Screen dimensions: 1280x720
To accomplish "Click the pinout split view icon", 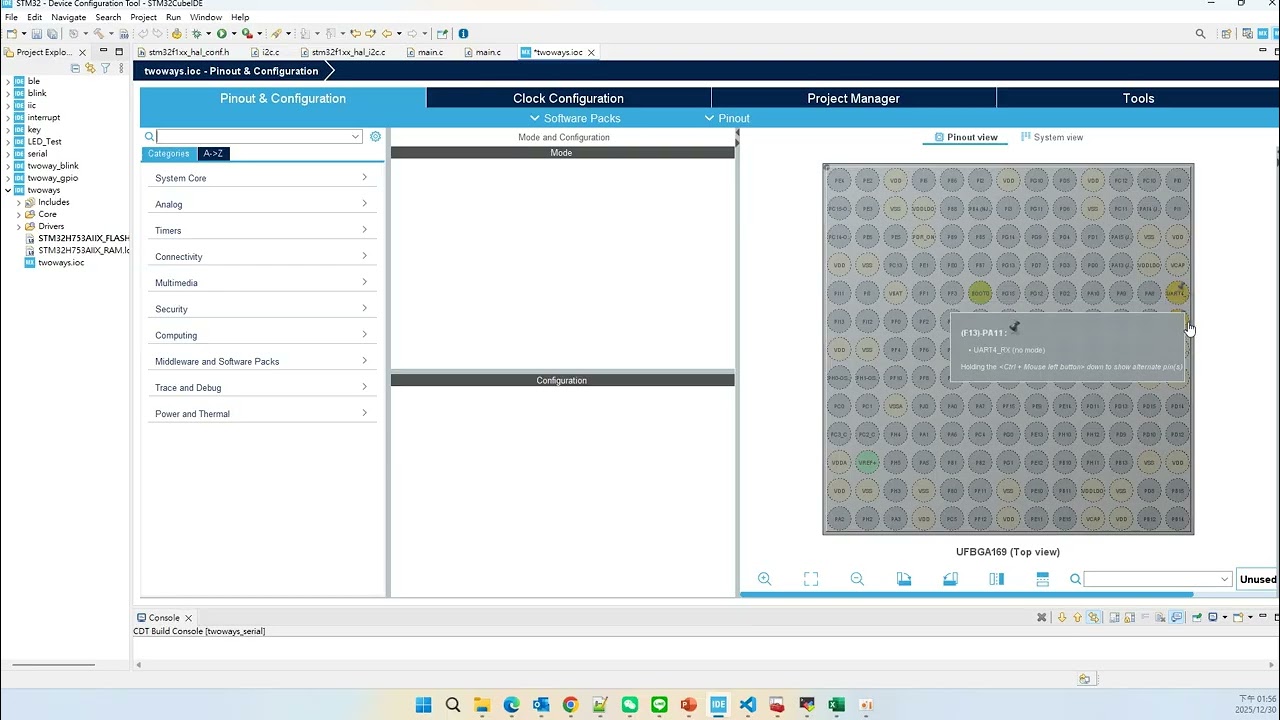I will (x=1042, y=579).
